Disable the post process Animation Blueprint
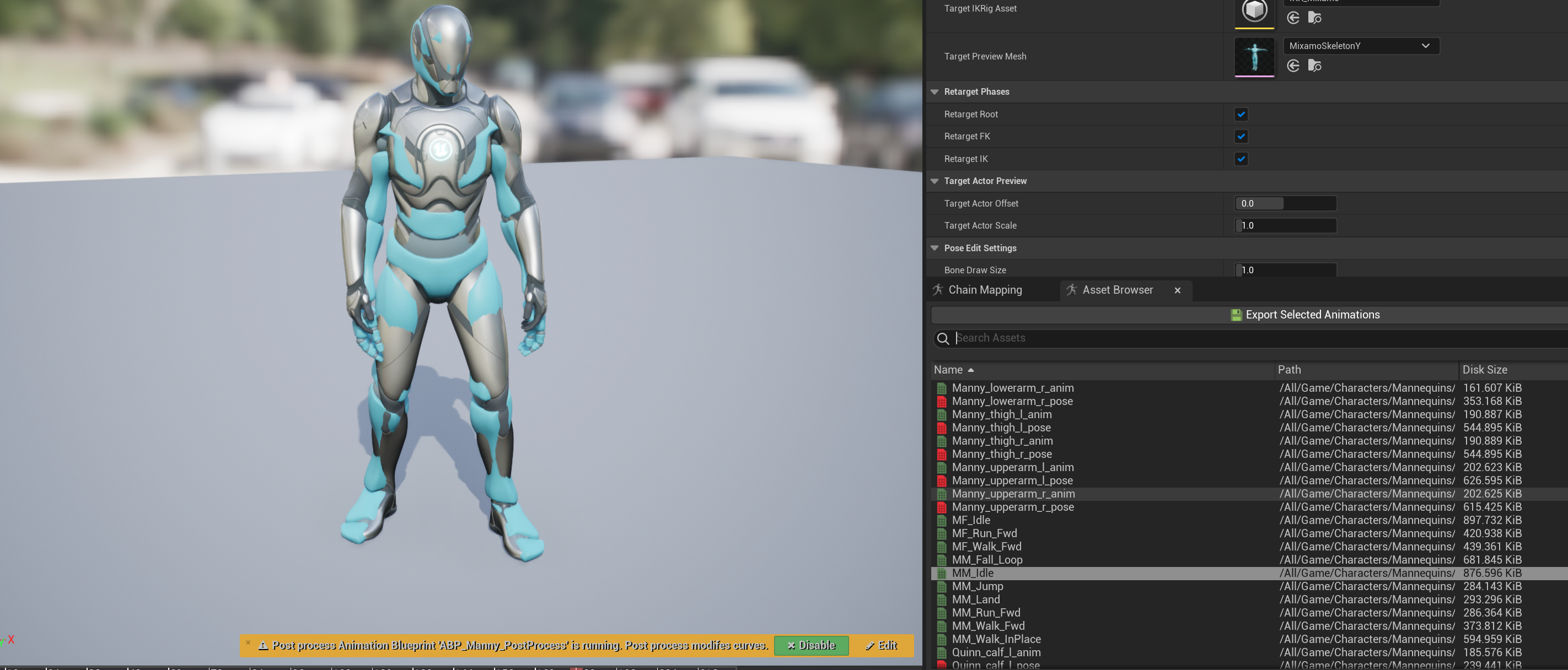This screenshot has height=670, width=1568. click(x=811, y=645)
